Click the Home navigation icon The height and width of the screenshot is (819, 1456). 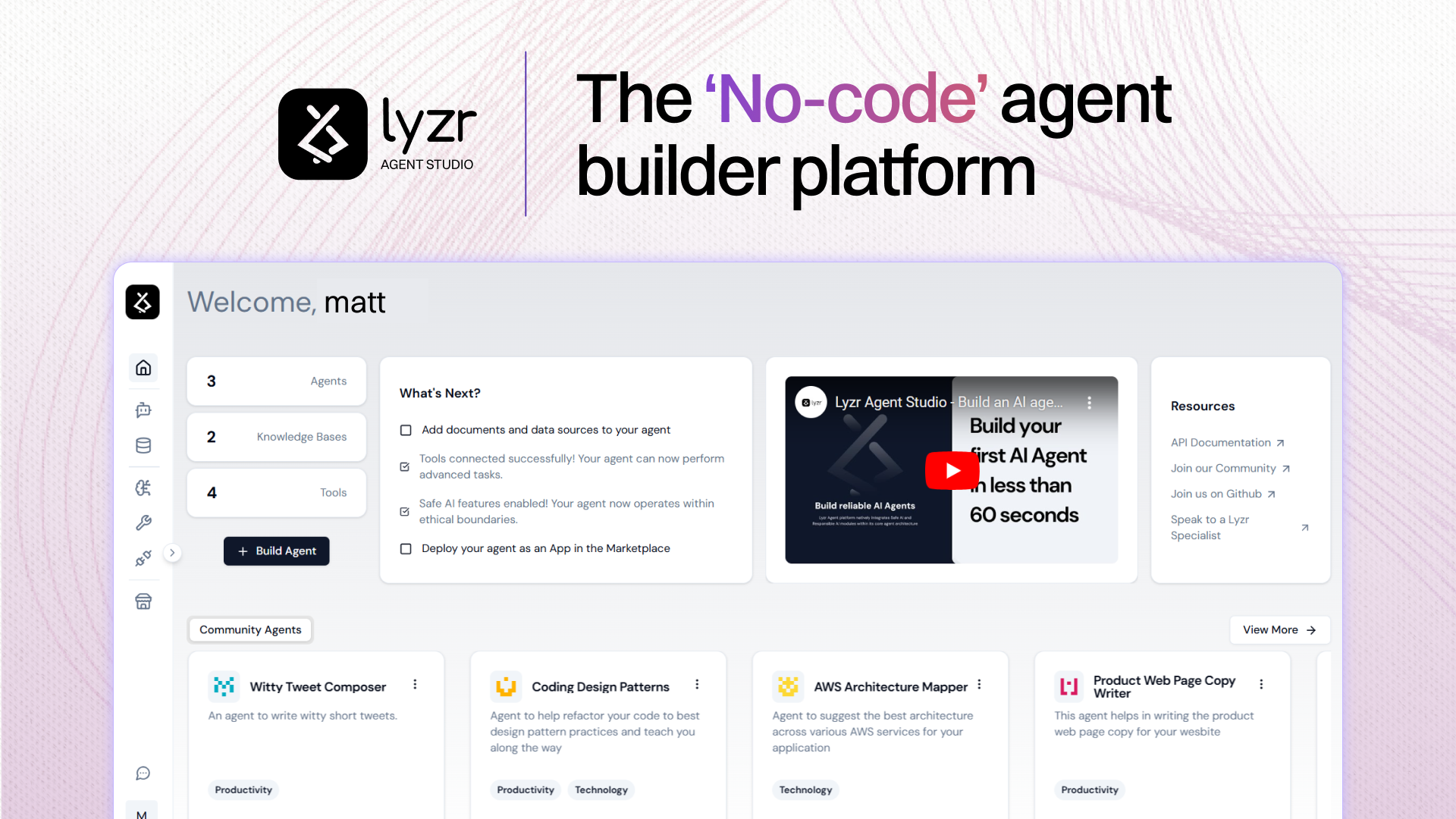pyautogui.click(x=143, y=368)
